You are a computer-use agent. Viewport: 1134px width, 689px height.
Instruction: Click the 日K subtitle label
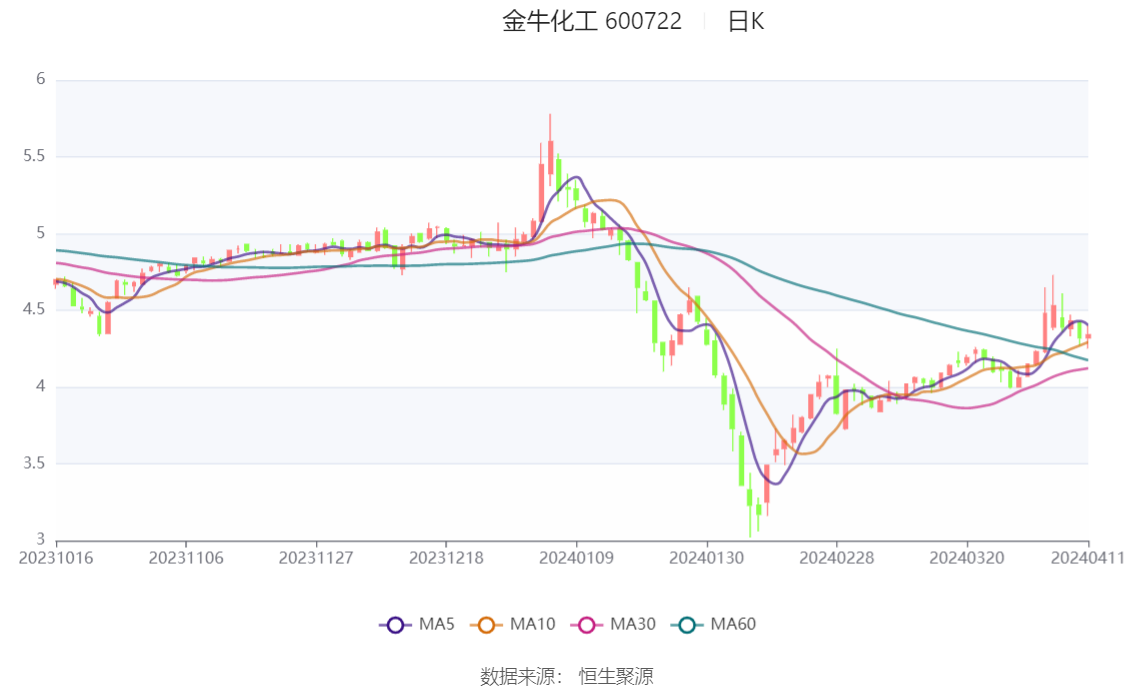click(x=746, y=22)
